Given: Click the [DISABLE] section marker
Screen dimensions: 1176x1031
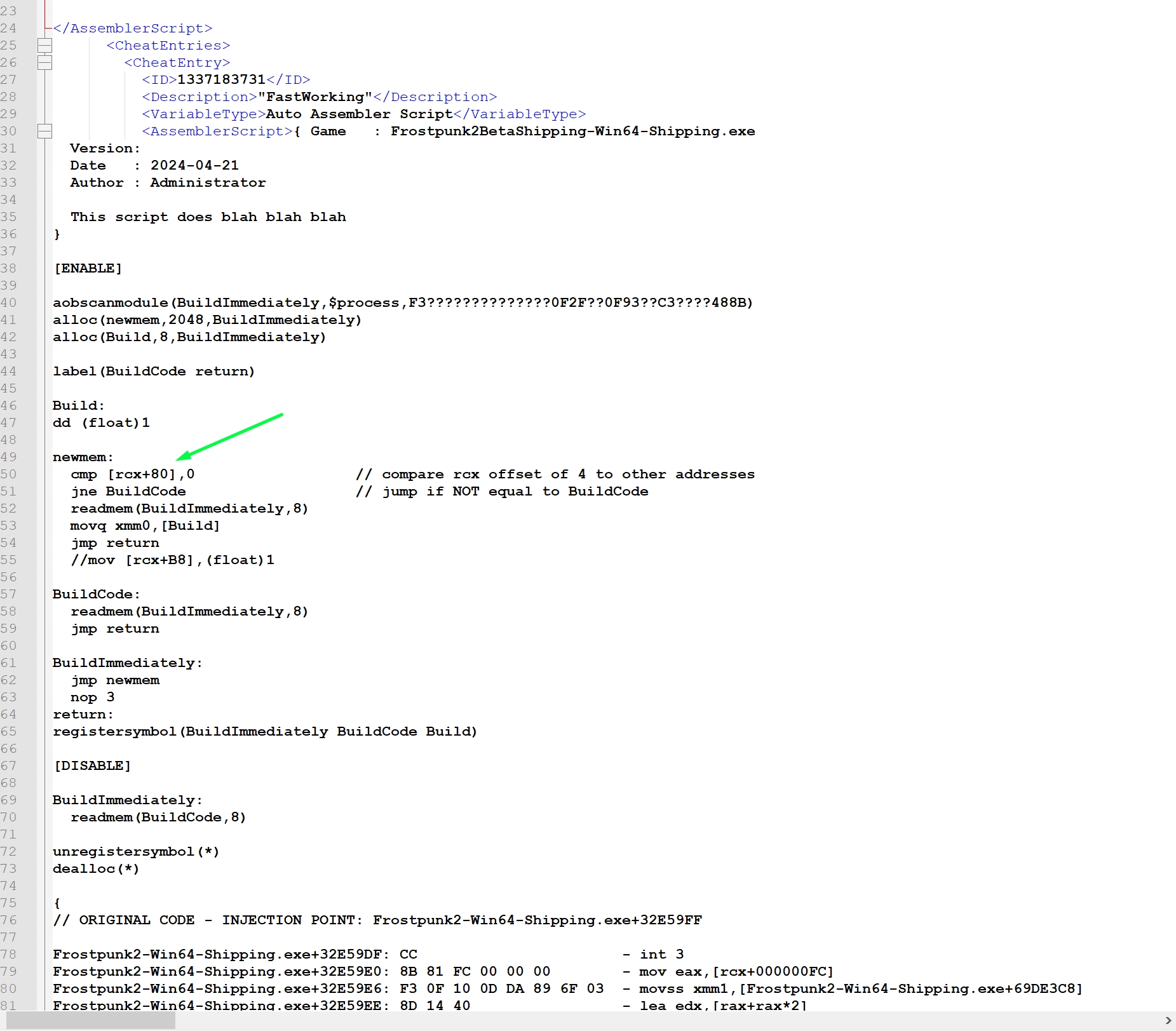Looking at the screenshot, I should pyautogui.click(x=93, y=766).
